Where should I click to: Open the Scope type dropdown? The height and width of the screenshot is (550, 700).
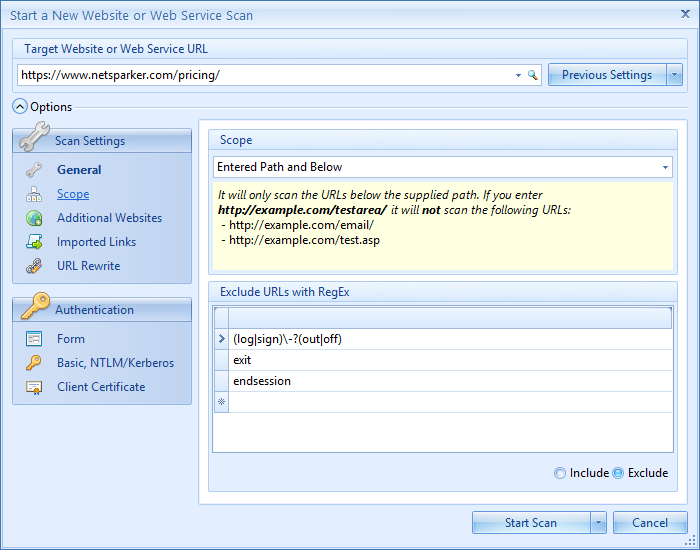click(665, 167)
